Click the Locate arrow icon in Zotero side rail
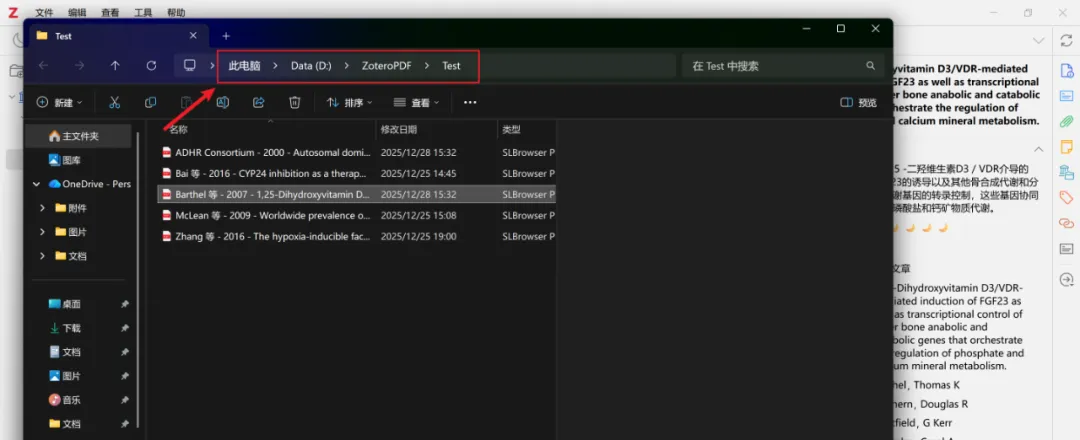The height and width of the screenshot is (440, 1080). [1066, 280]
